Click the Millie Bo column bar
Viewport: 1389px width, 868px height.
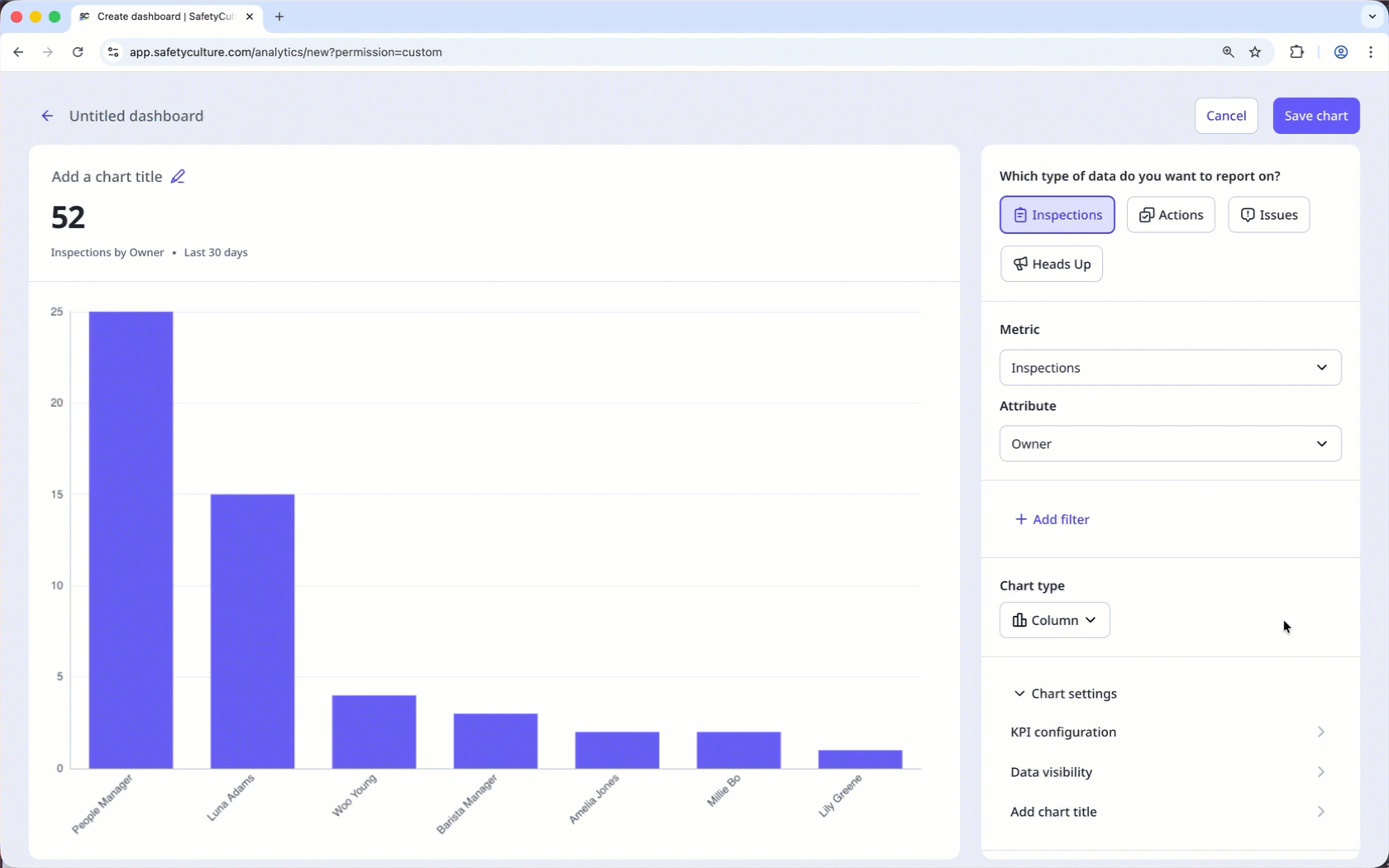point(739,750)
